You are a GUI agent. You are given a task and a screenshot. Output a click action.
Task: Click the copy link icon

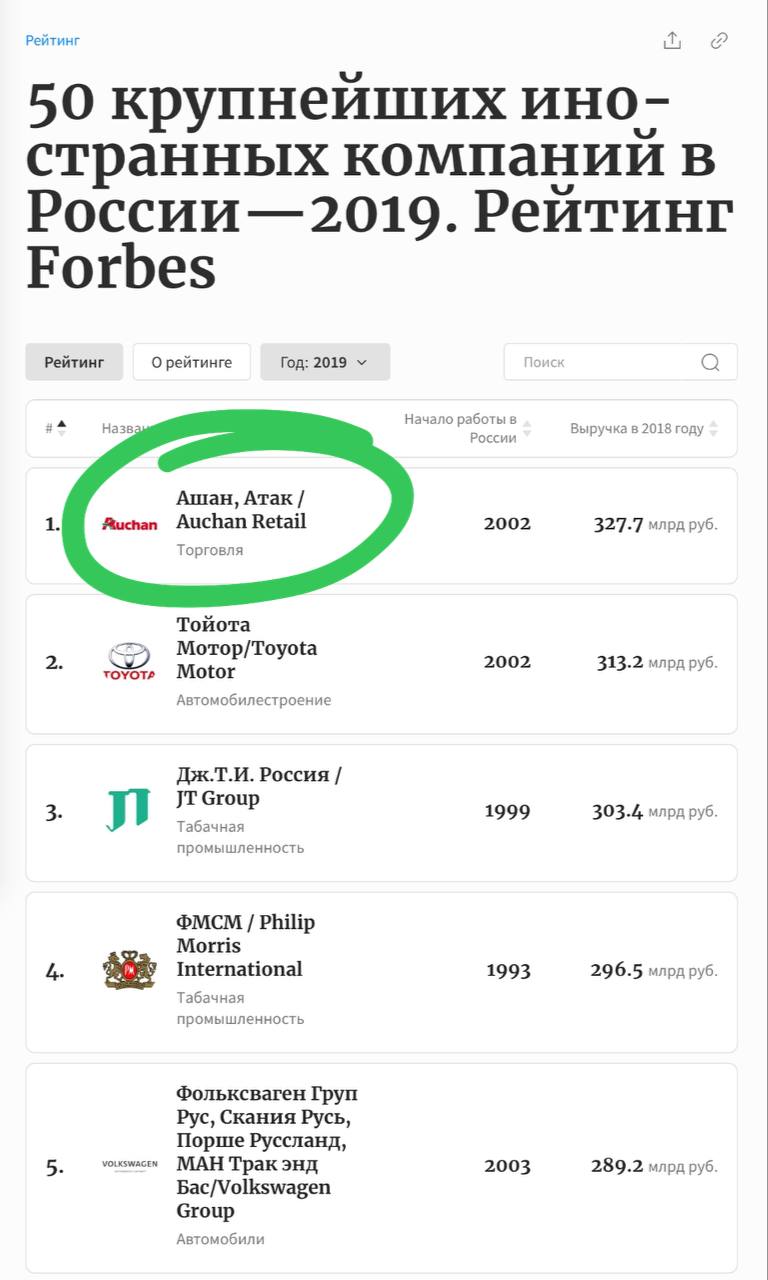(719, 40)
